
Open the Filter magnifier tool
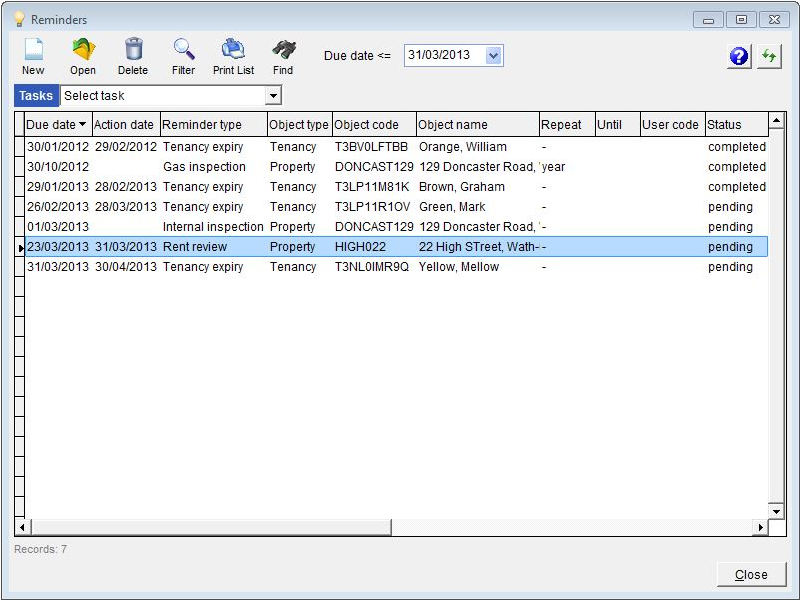[x=183, y=57]
